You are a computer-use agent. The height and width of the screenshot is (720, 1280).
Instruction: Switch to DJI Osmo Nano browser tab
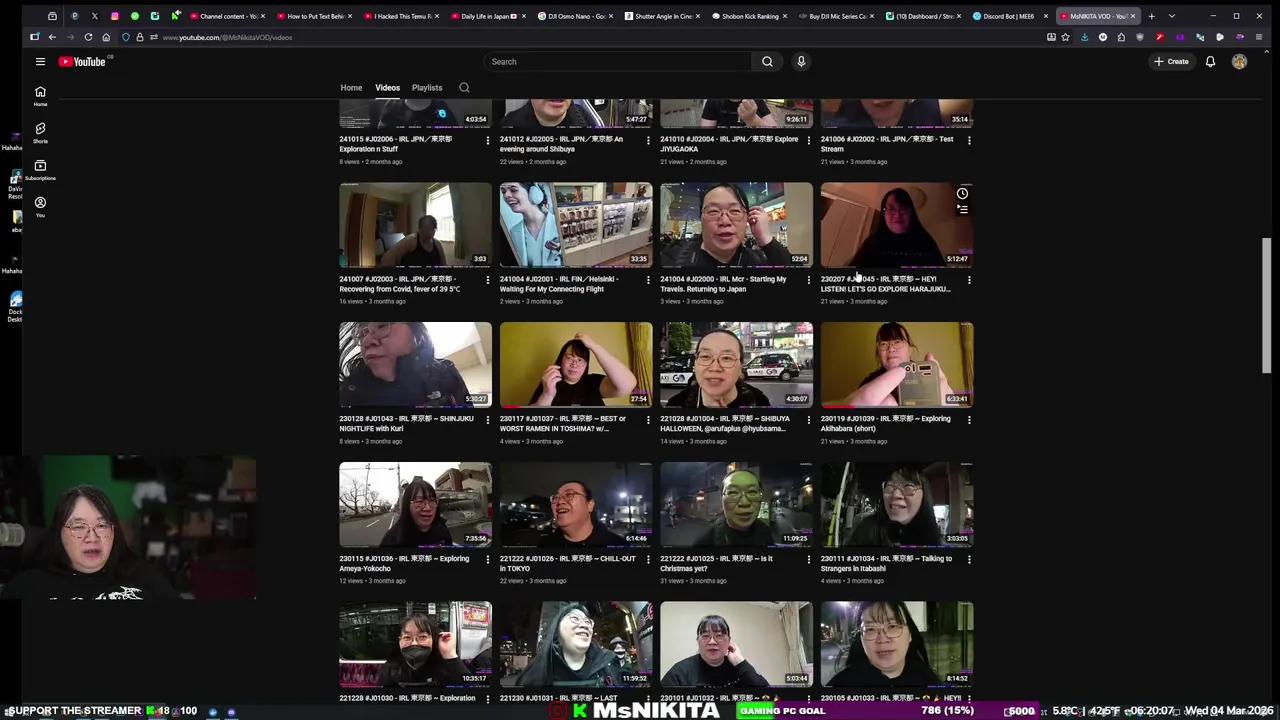point(575,16)
